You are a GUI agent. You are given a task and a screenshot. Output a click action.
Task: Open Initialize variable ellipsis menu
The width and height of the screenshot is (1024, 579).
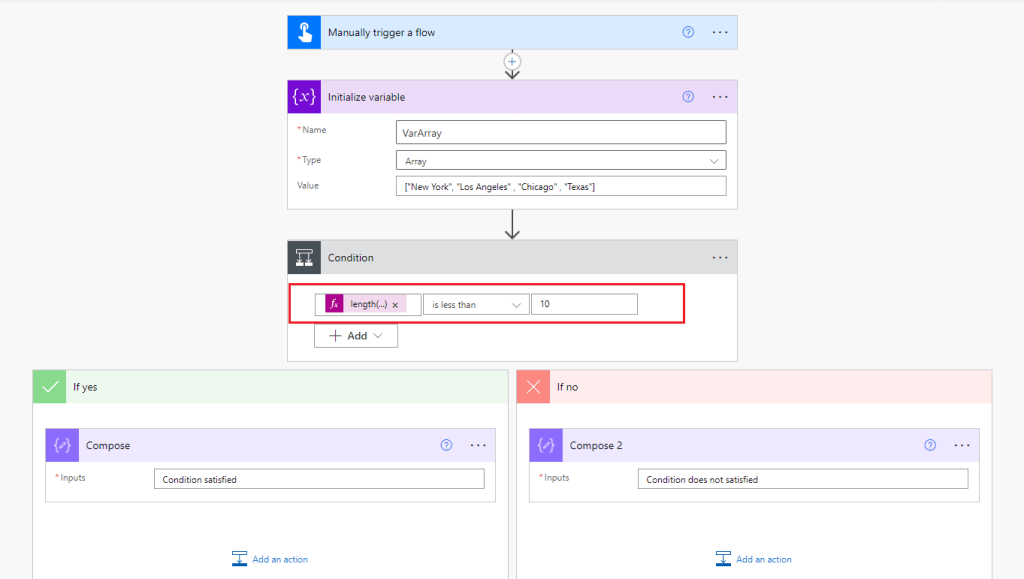[720, 97]
